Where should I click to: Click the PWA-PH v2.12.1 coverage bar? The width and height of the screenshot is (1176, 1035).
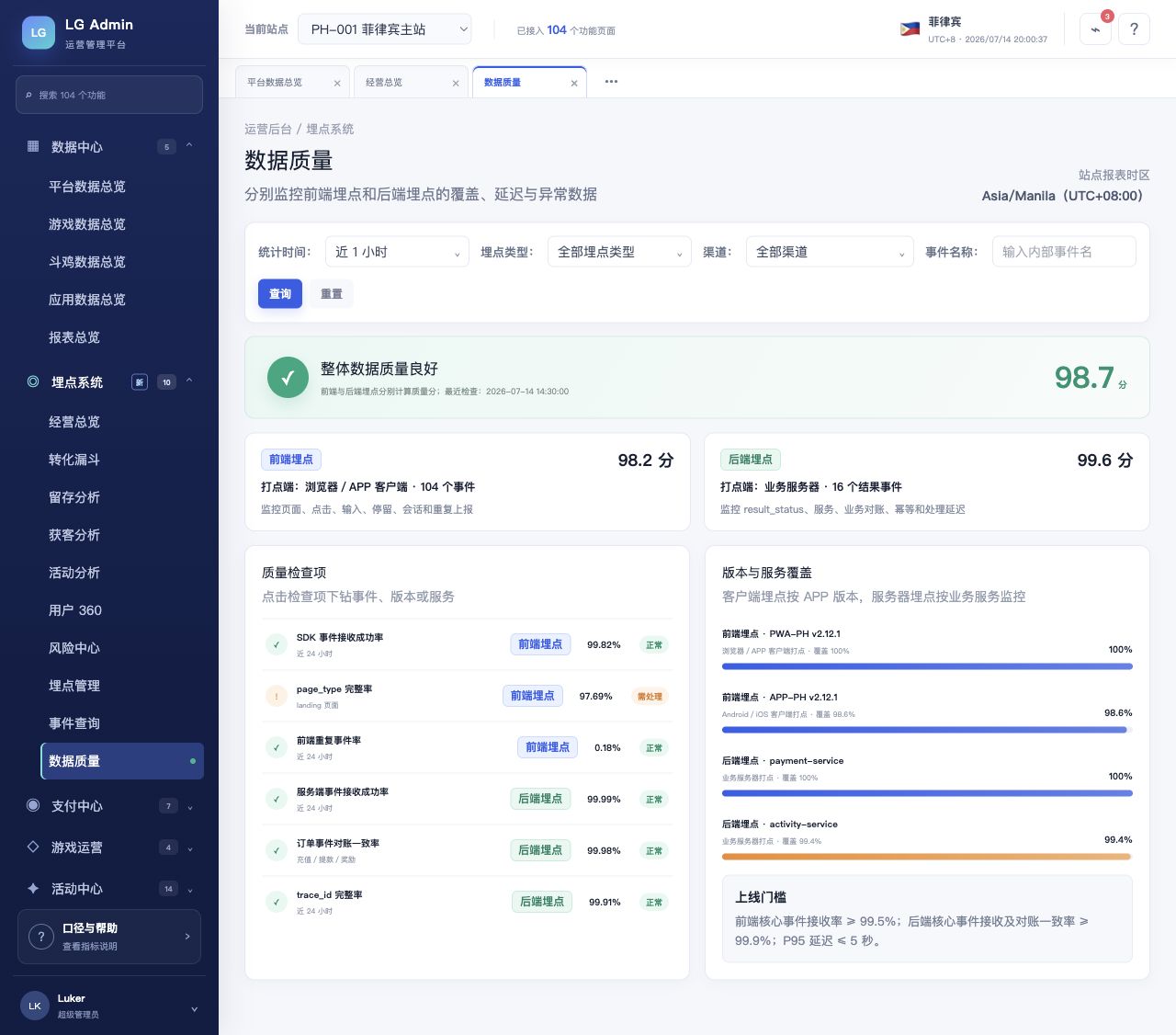pyautogui.click(x=927, y=666)
